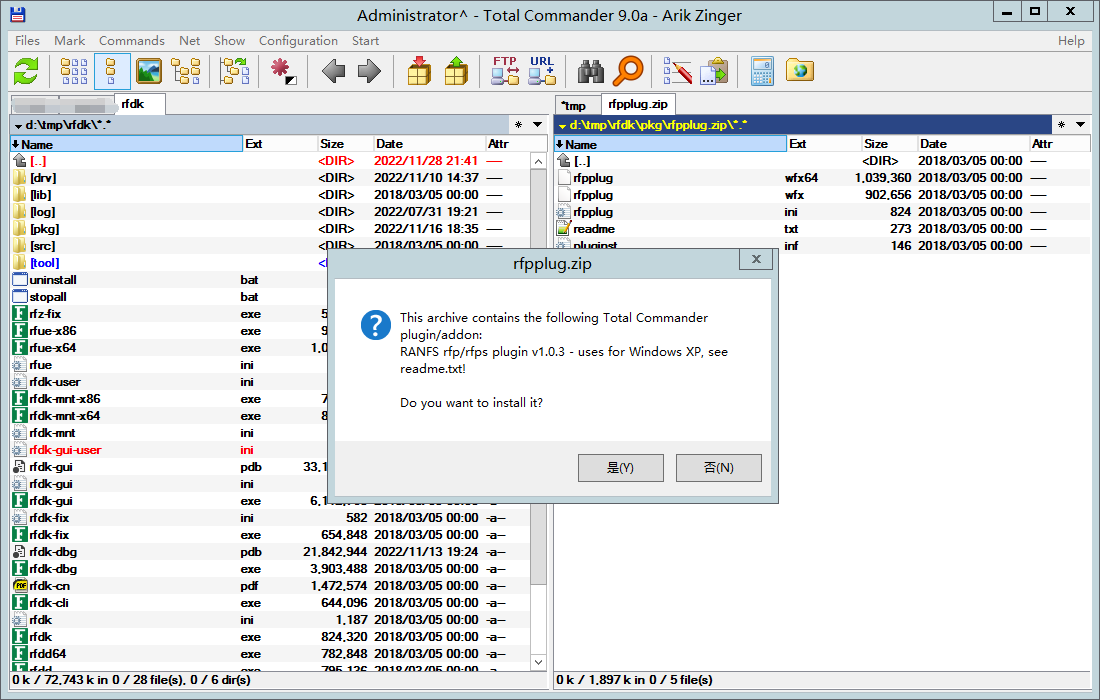Pack files using the red-arrow box icon
Screen dimensions: 1100x700
tap(419, 71)
